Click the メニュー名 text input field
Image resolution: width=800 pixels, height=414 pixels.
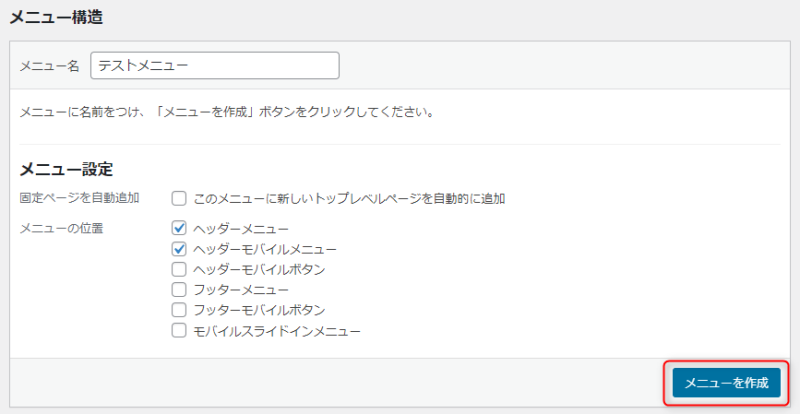[x=215, y=66]
